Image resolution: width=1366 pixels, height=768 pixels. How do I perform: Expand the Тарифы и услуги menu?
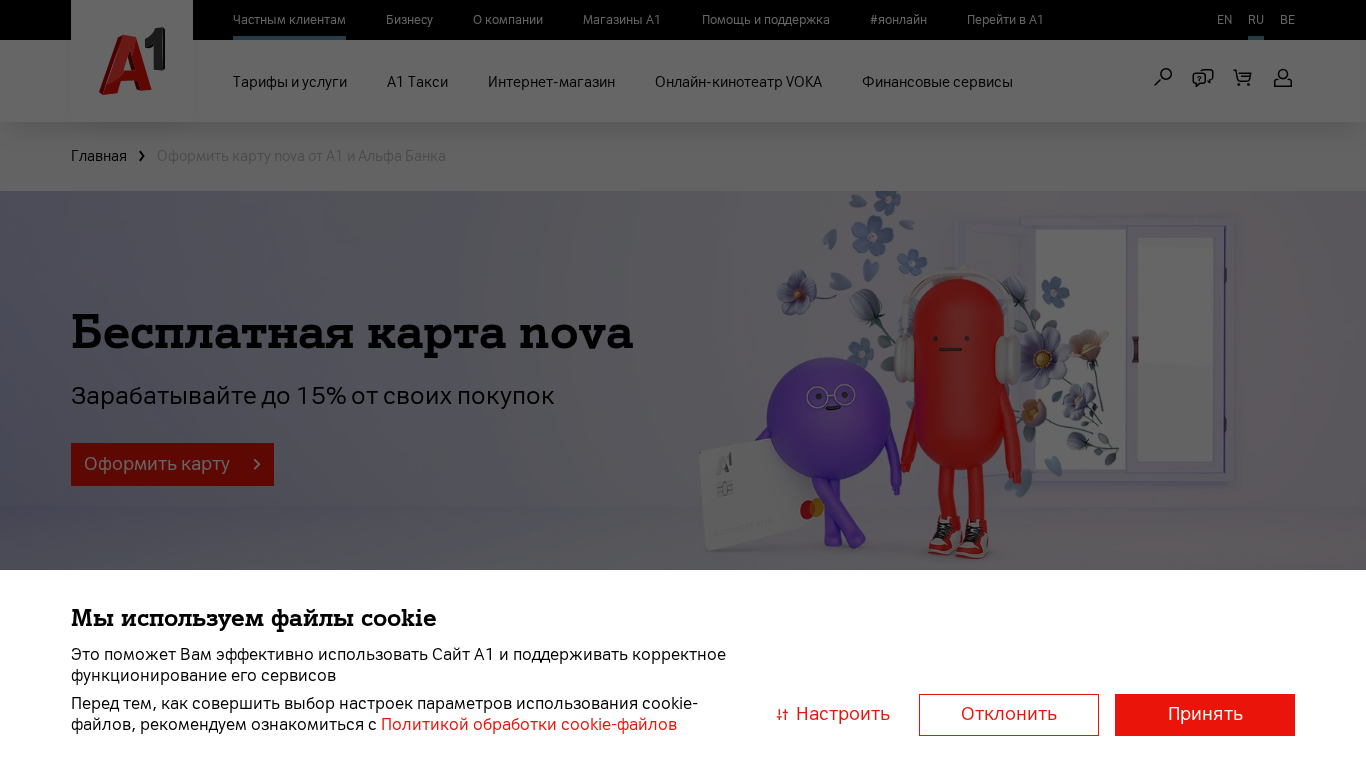pyautogui.click(x=290, y=82)
